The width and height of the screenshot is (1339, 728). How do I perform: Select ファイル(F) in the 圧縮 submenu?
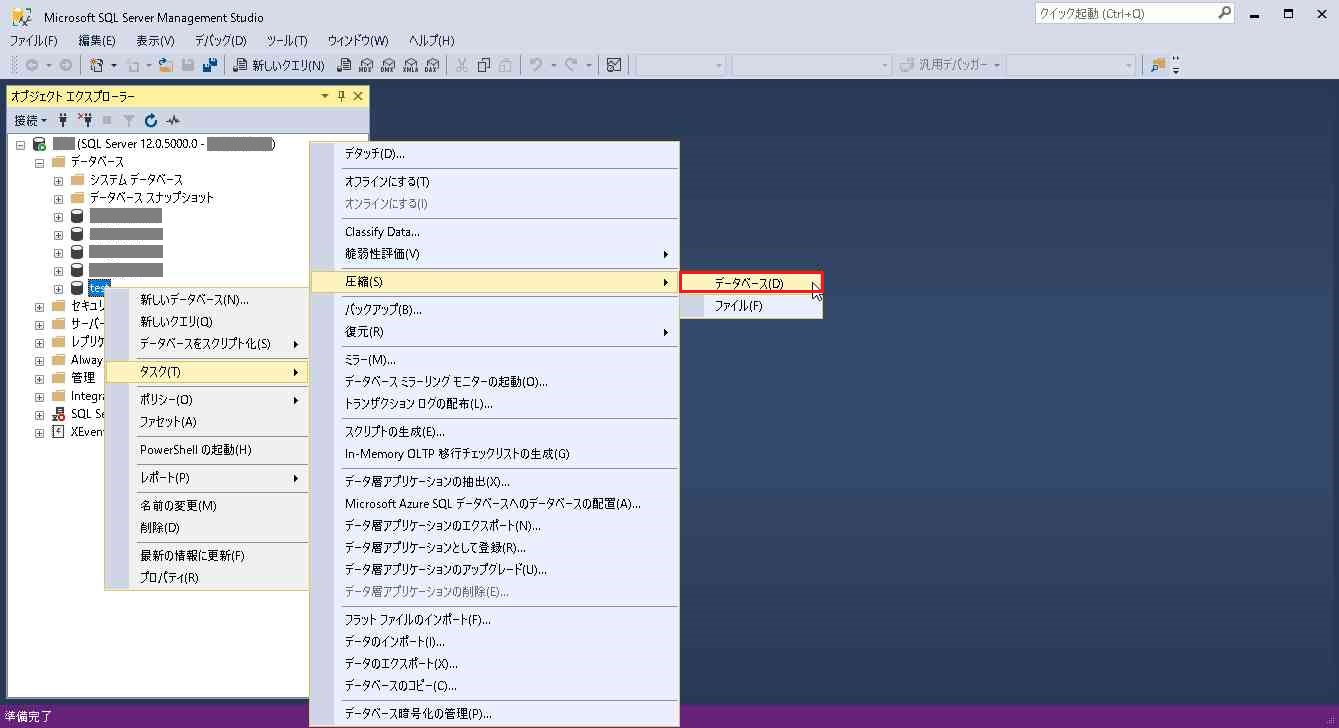tap(751, 306)
